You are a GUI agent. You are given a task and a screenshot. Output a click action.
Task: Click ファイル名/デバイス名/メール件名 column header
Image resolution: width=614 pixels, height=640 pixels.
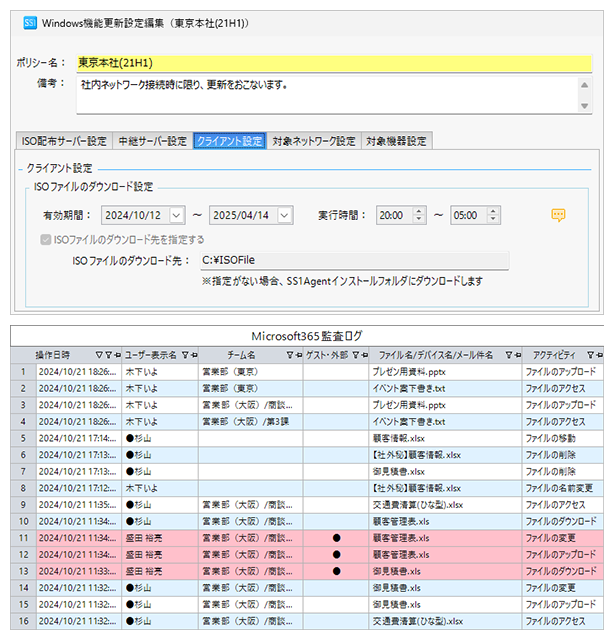click(x=436, y=355)
